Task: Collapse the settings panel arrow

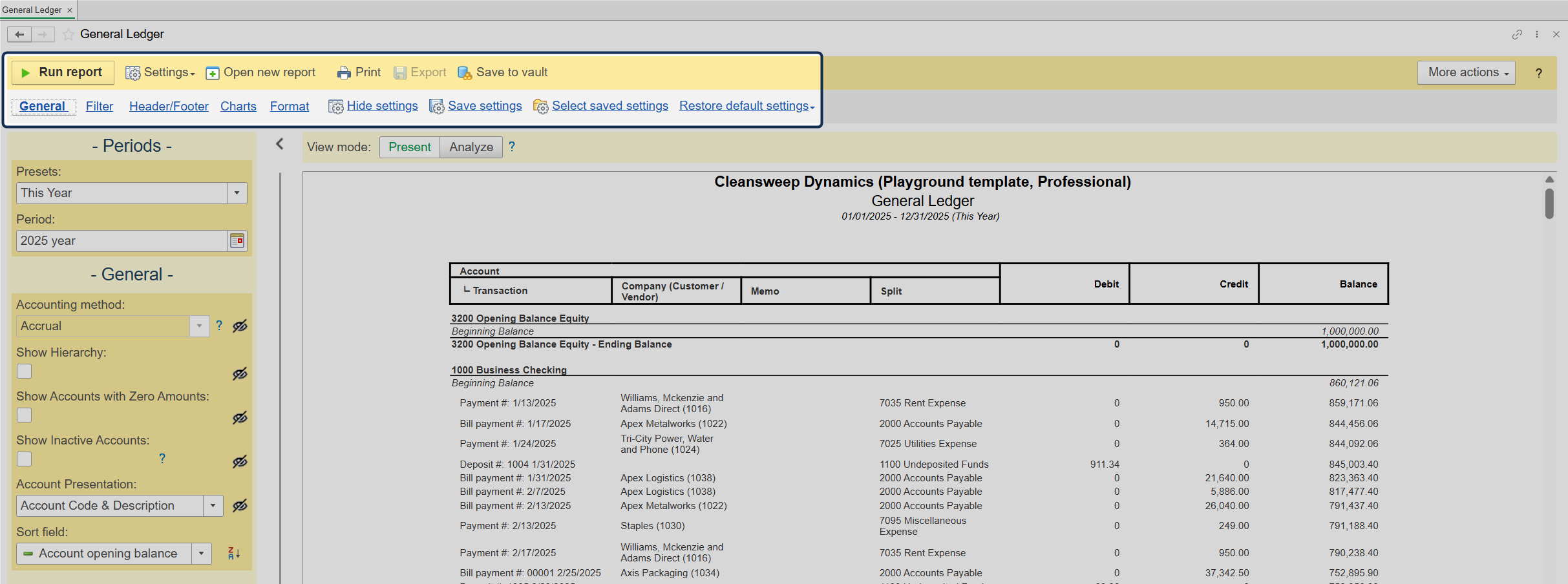Action: coord(280,144)
